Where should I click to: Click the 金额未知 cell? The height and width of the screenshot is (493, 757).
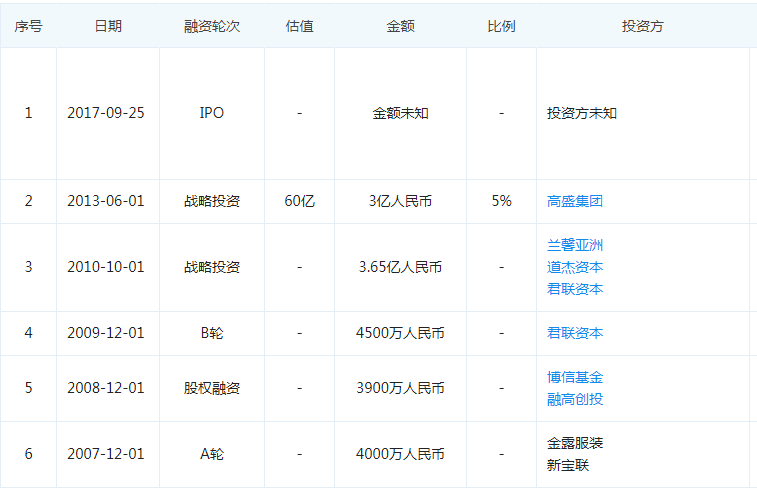(x=400, y=113)
